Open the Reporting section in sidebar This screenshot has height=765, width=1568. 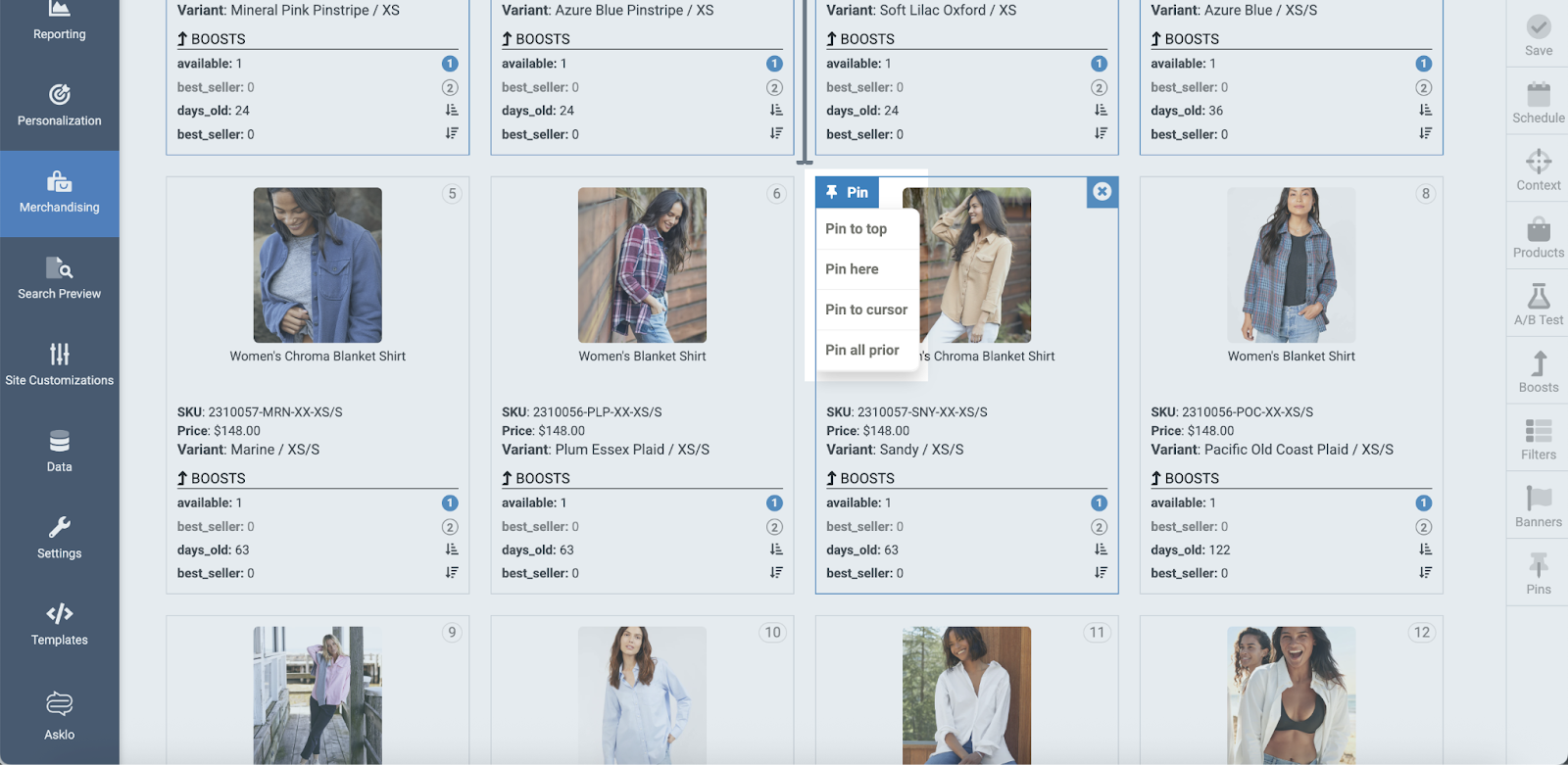pos(59,22)
